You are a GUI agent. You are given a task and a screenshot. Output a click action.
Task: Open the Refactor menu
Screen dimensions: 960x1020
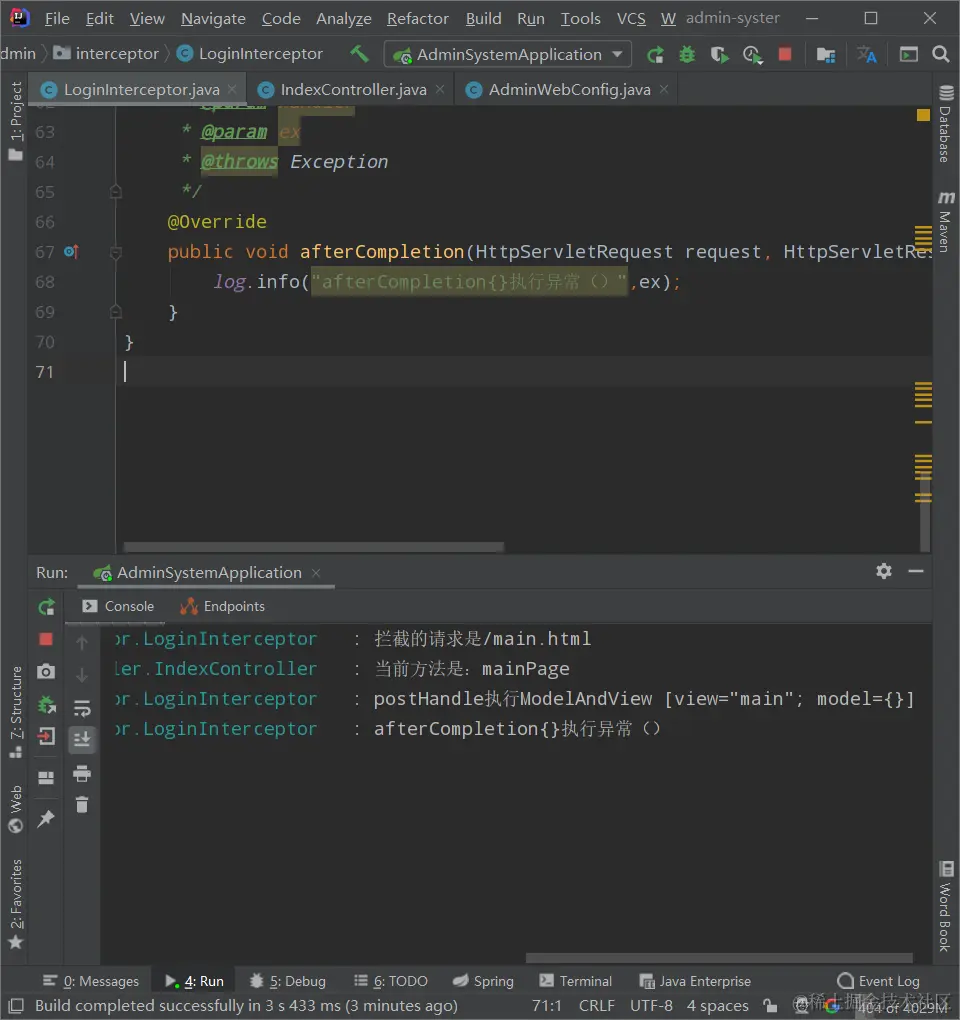pos(418,19)
